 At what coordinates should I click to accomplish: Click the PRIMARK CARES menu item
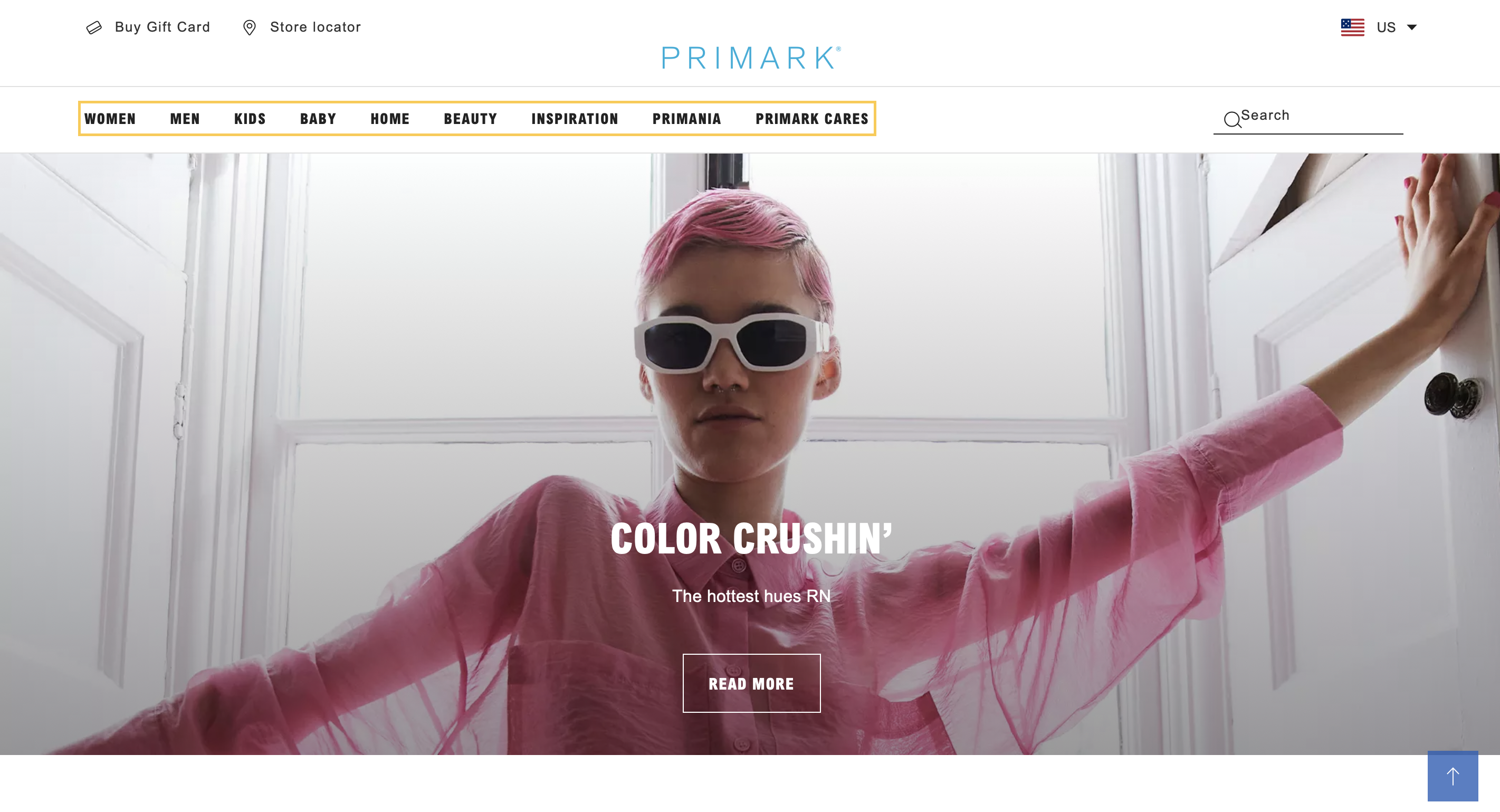tap(811, 119)
